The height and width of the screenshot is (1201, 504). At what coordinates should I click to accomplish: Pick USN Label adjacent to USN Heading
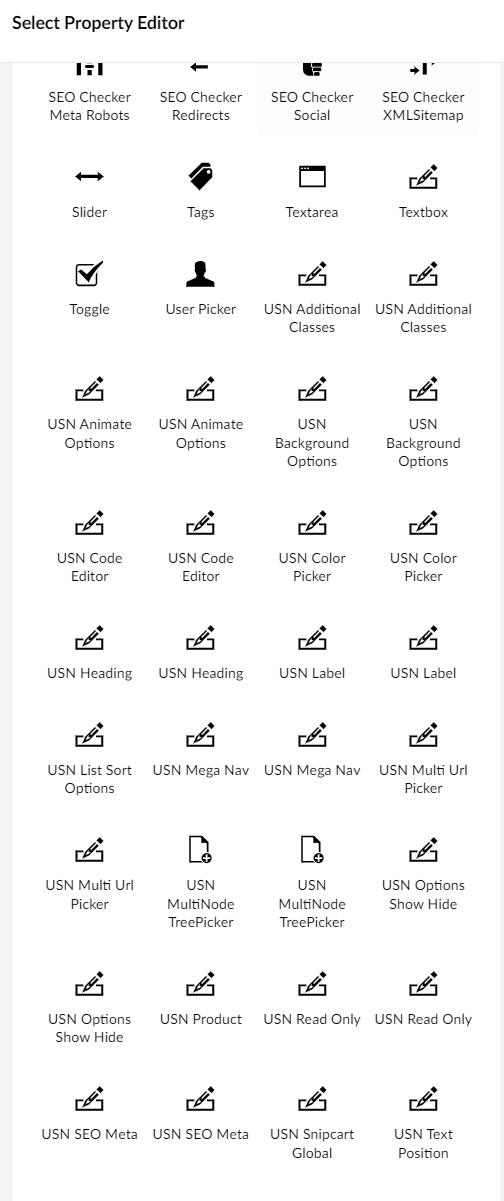(x=312, y=654)
